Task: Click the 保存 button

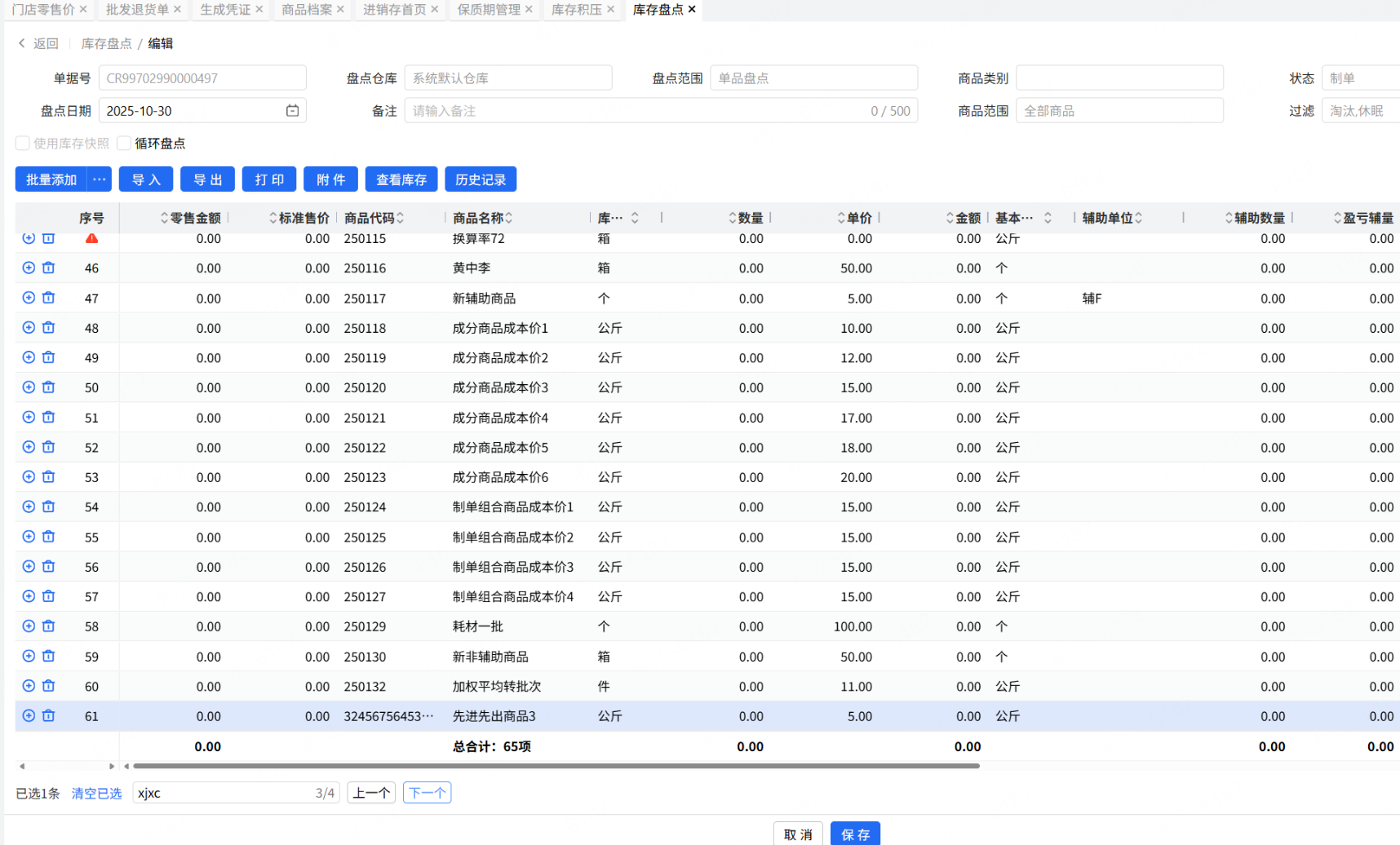Action: click(854, 834)
